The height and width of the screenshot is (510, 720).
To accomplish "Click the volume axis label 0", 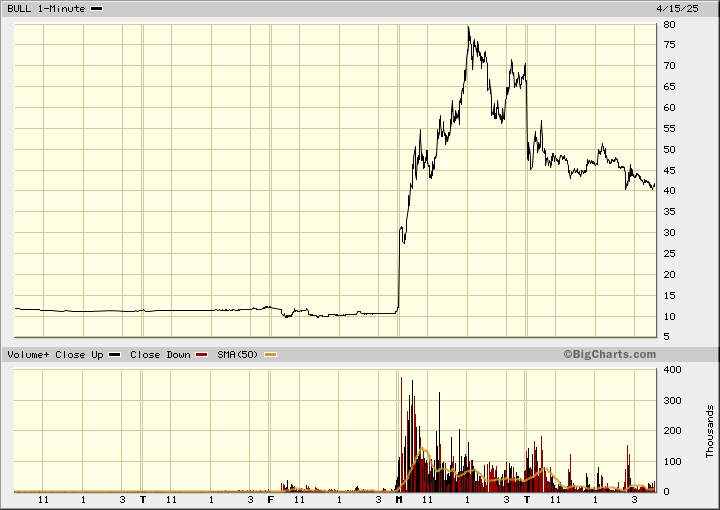I will pyautogui.click(x=666, y=492).
